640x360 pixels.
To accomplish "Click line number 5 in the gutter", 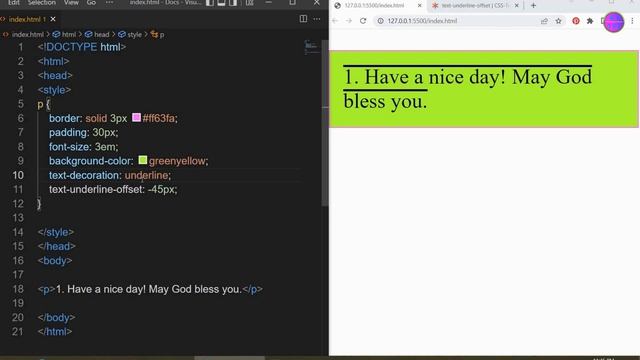I will tap(21, 104).
